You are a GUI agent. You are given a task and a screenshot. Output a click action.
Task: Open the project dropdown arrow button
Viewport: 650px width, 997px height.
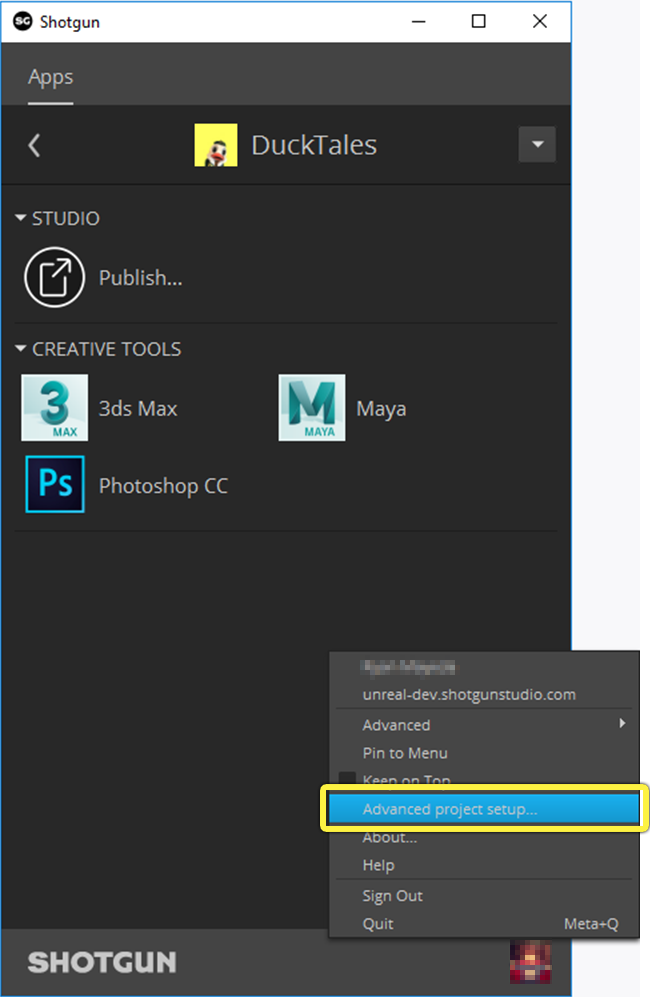[x=537, y=144]
